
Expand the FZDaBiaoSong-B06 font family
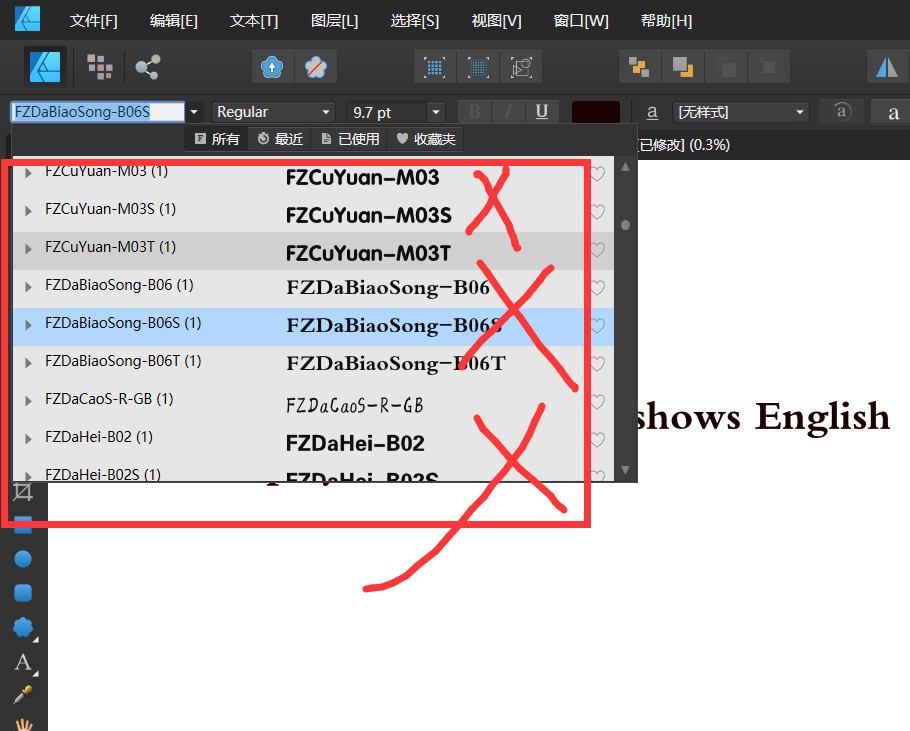[x=28, y=287]
